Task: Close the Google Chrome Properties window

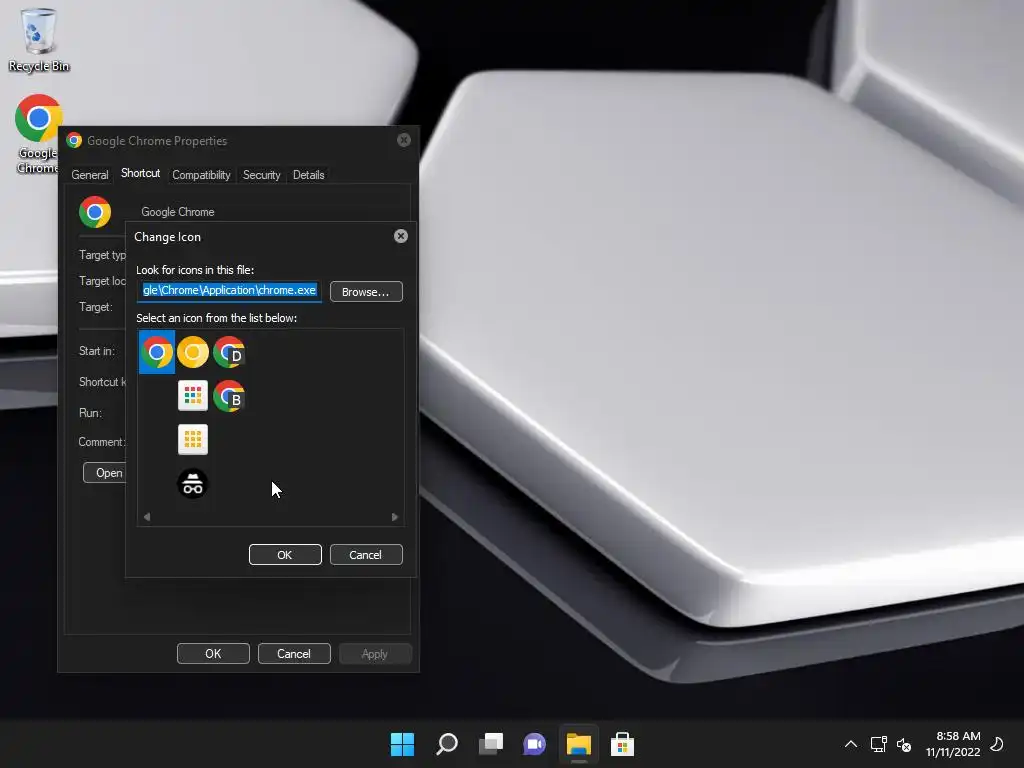Action: point(404,140)
